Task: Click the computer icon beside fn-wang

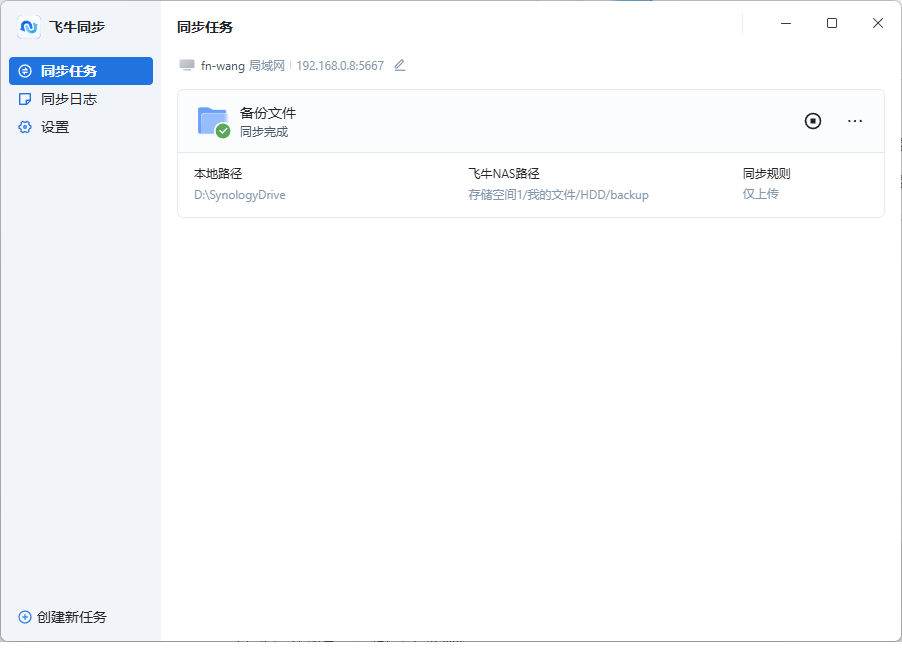Action: point(186,65)
